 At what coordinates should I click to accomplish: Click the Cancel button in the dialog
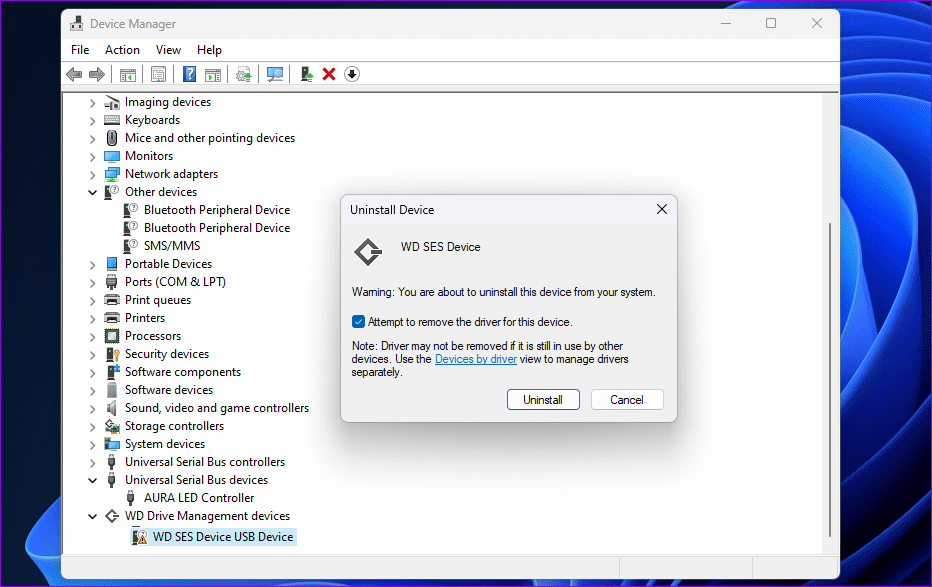[627, 400]
